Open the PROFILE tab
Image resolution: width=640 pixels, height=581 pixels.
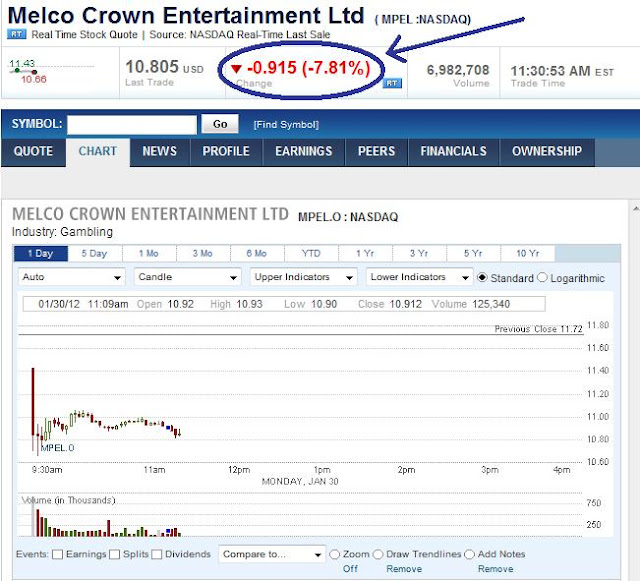tap(226, 151)
